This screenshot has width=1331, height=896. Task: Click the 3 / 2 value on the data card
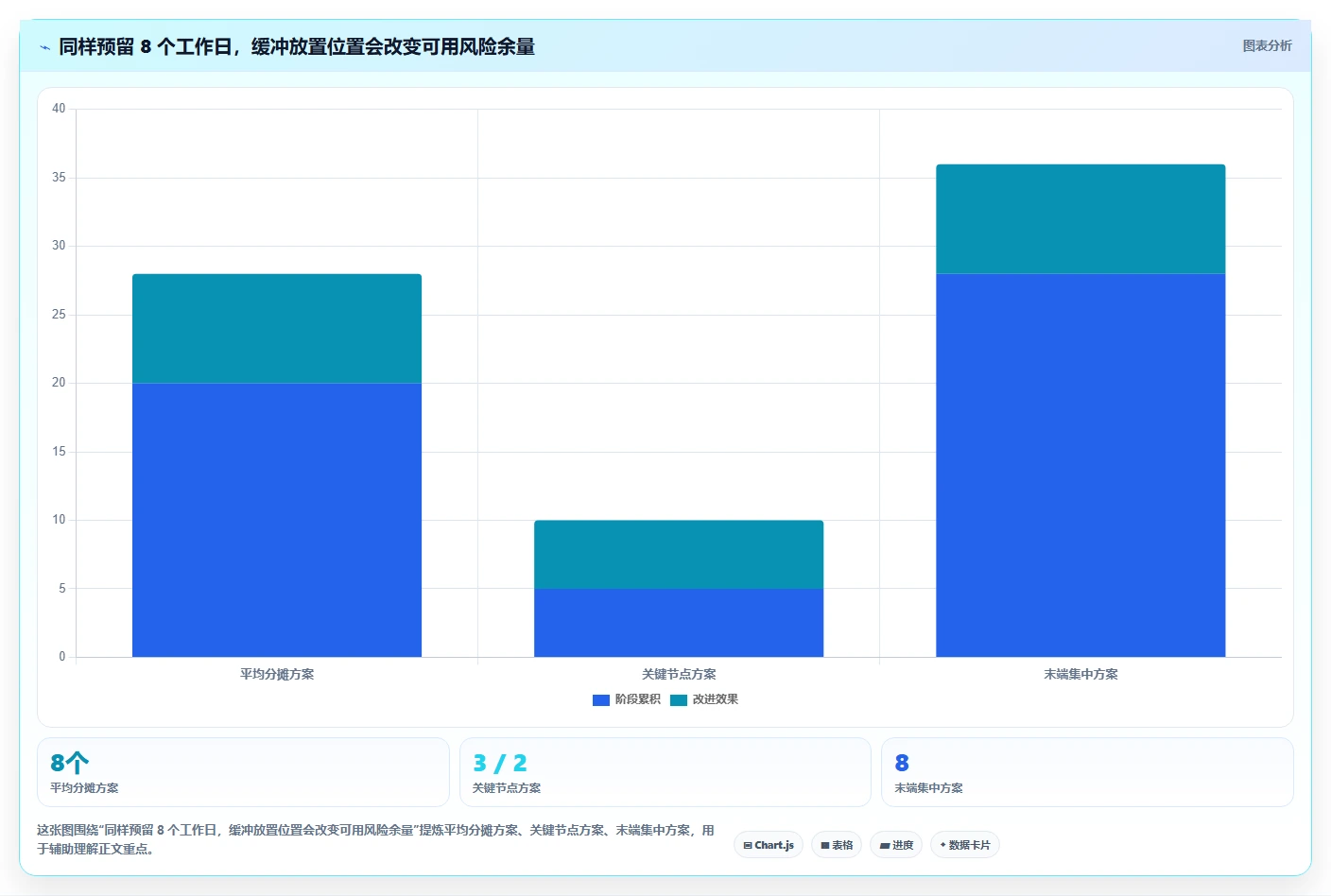pos(500,763)
